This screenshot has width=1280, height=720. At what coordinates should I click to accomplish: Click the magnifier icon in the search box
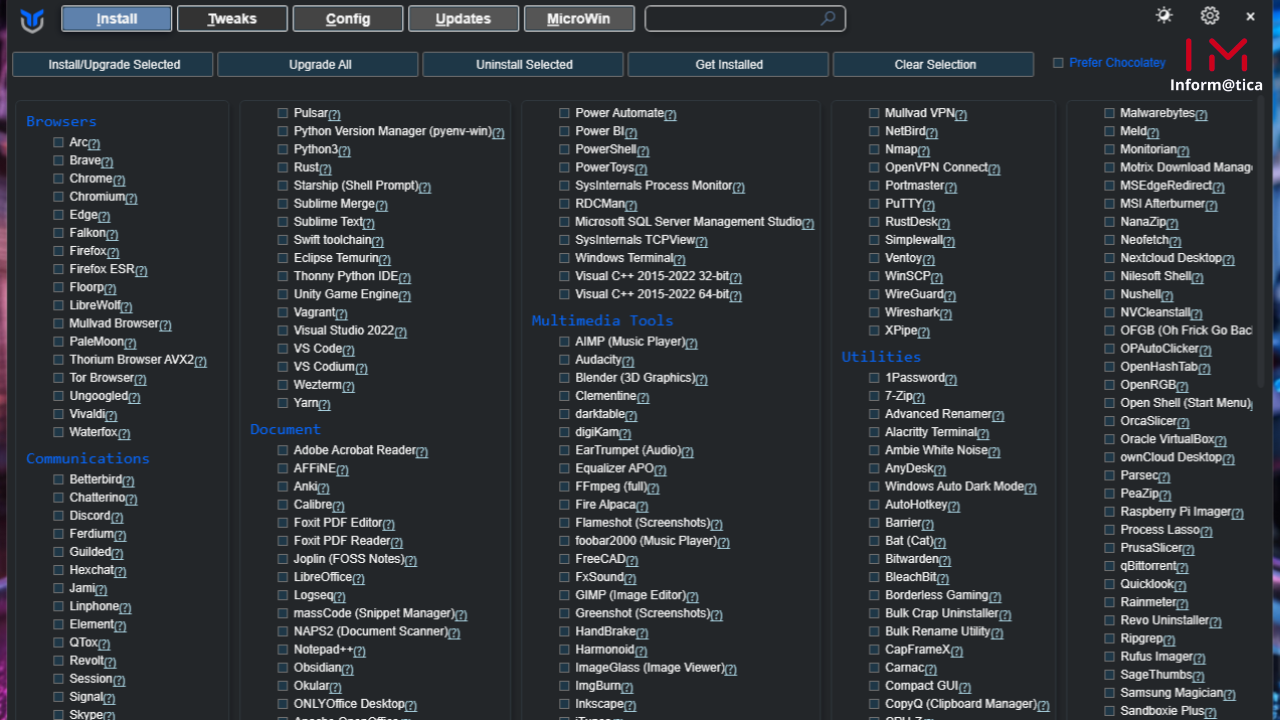828,18
